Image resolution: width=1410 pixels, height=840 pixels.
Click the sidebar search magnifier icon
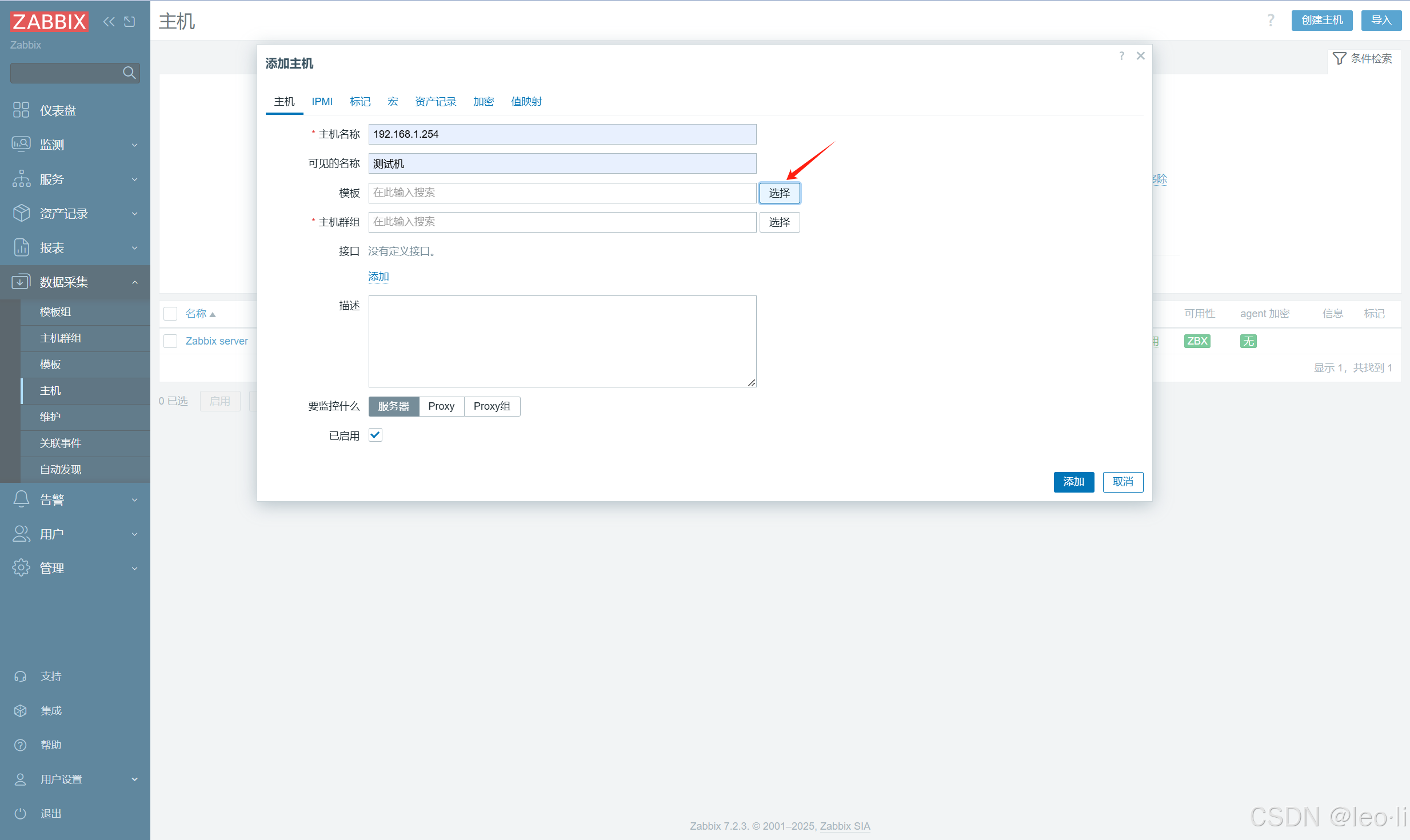coord(129,73)
